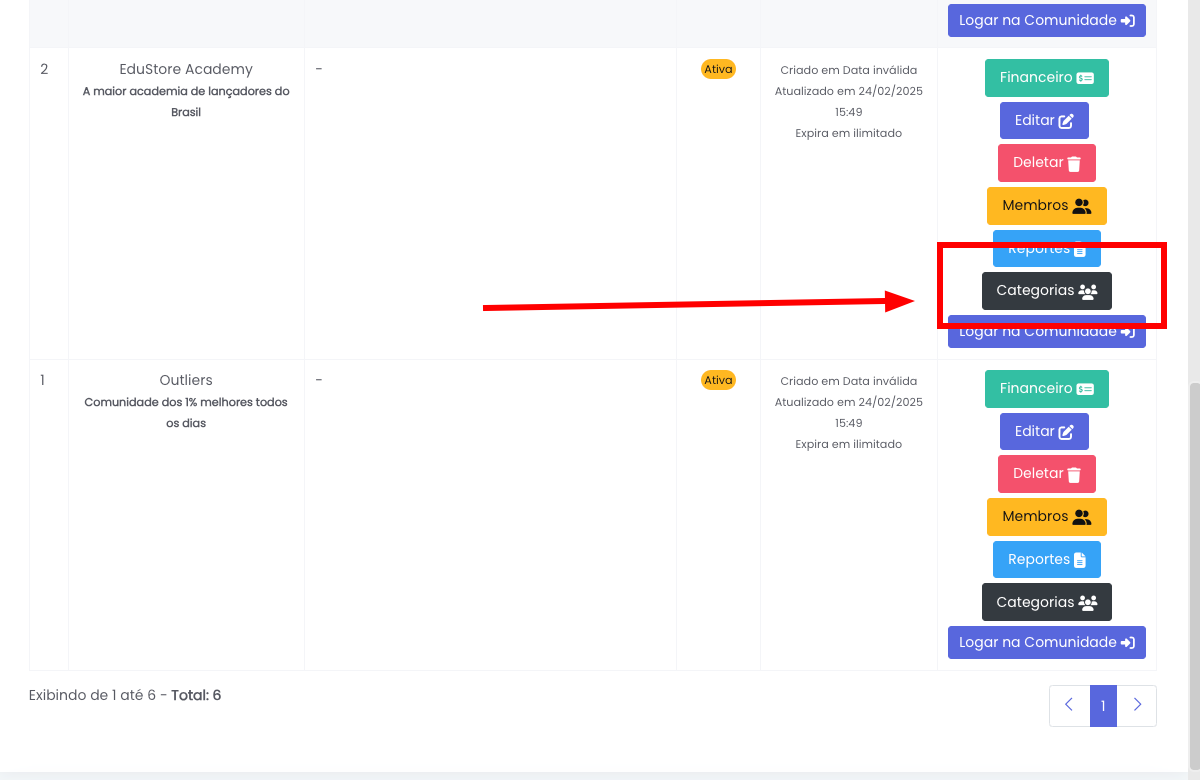Click the Ativa status badge for Outliers
Viewport: 1200px width, 780px height.
pyautogui.click(x=718, y=380)
